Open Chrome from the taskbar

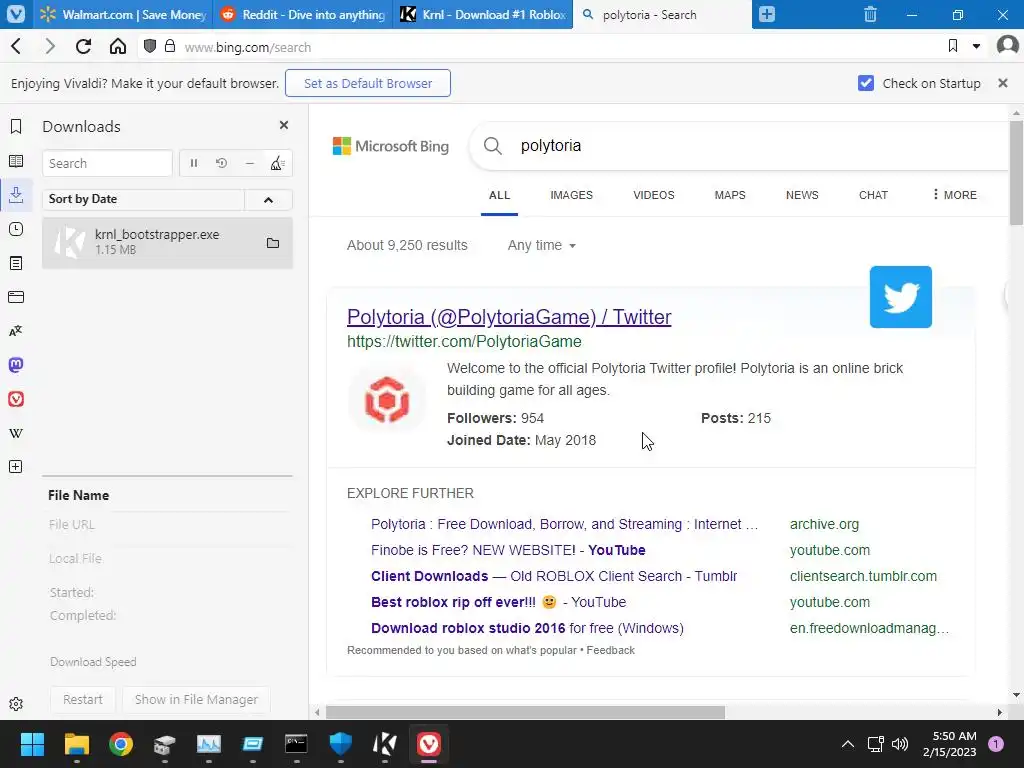[121, 744]
